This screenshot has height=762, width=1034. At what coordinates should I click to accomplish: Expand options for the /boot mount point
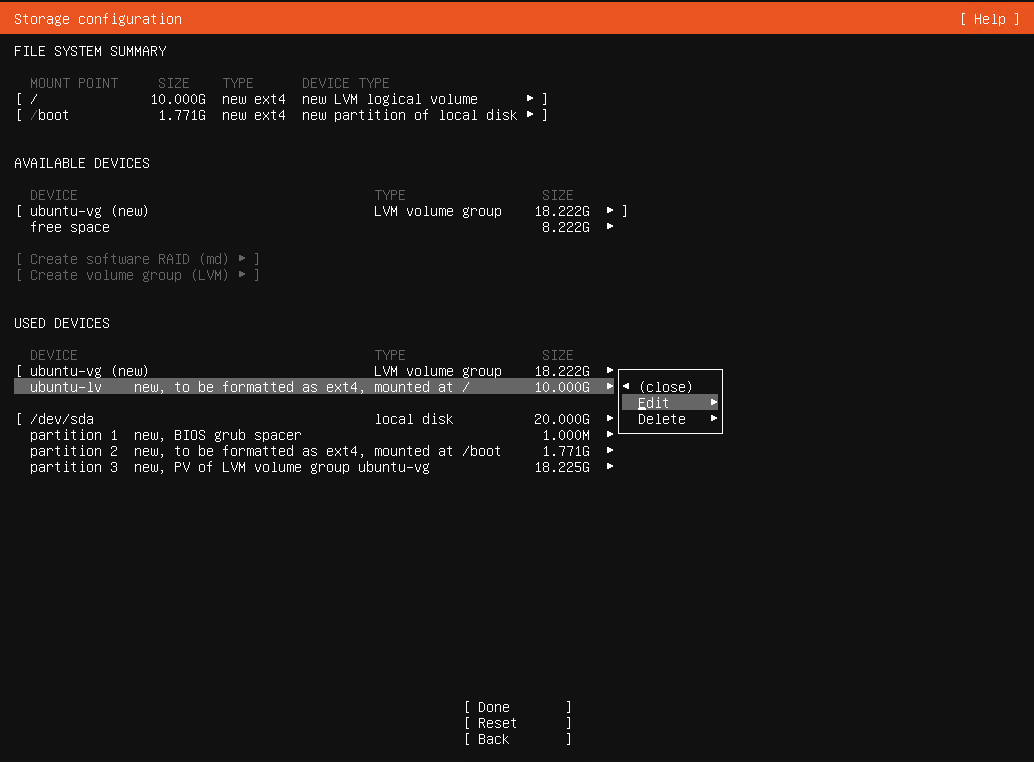click(x=529, y=115)
